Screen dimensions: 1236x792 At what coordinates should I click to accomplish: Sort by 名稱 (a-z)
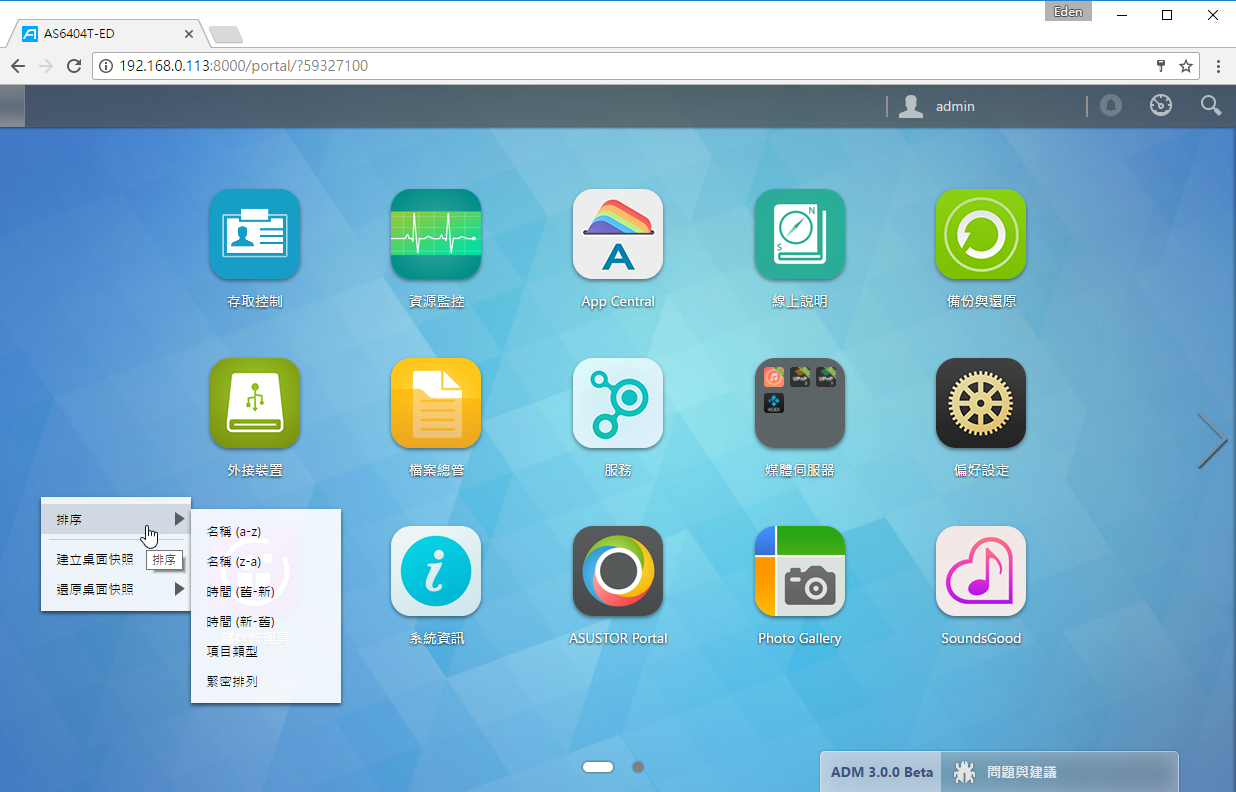[266, 531]
